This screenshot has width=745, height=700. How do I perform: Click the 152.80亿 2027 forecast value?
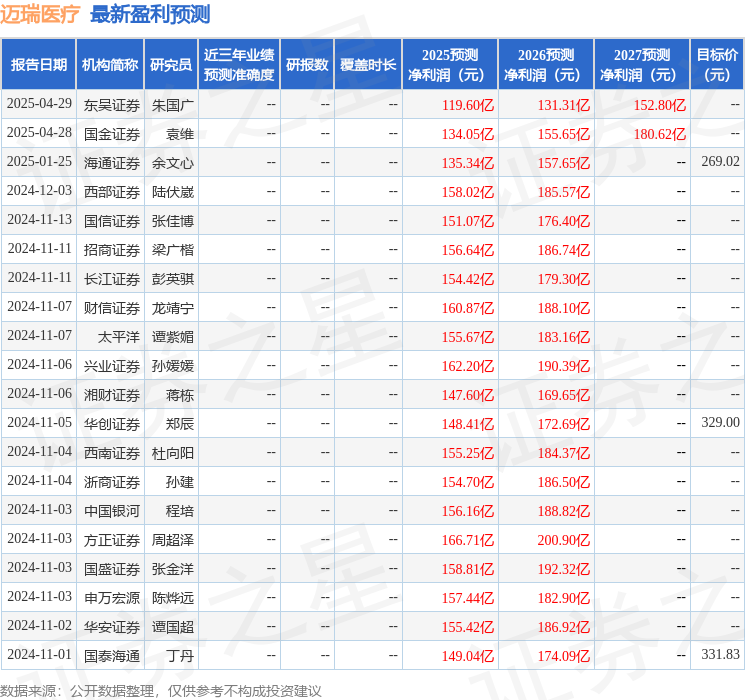tap(659, 105)
